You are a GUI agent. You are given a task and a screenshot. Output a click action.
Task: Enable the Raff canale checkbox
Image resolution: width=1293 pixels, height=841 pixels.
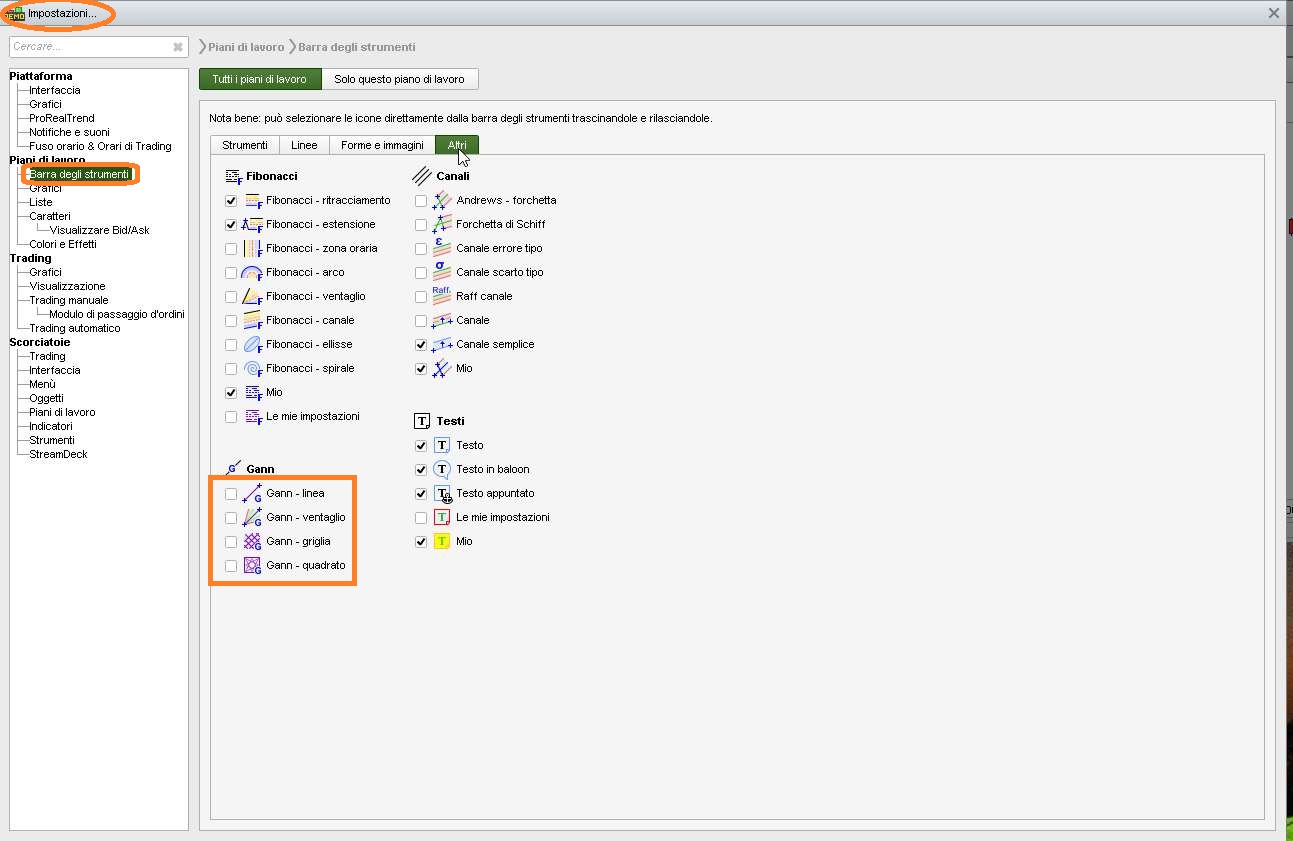421,296
